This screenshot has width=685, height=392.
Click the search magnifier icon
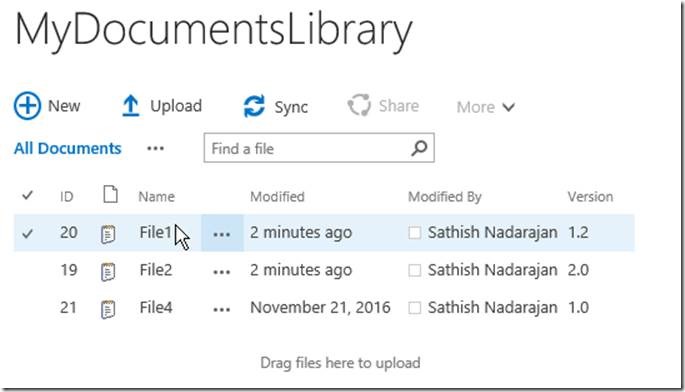point(419,148)
